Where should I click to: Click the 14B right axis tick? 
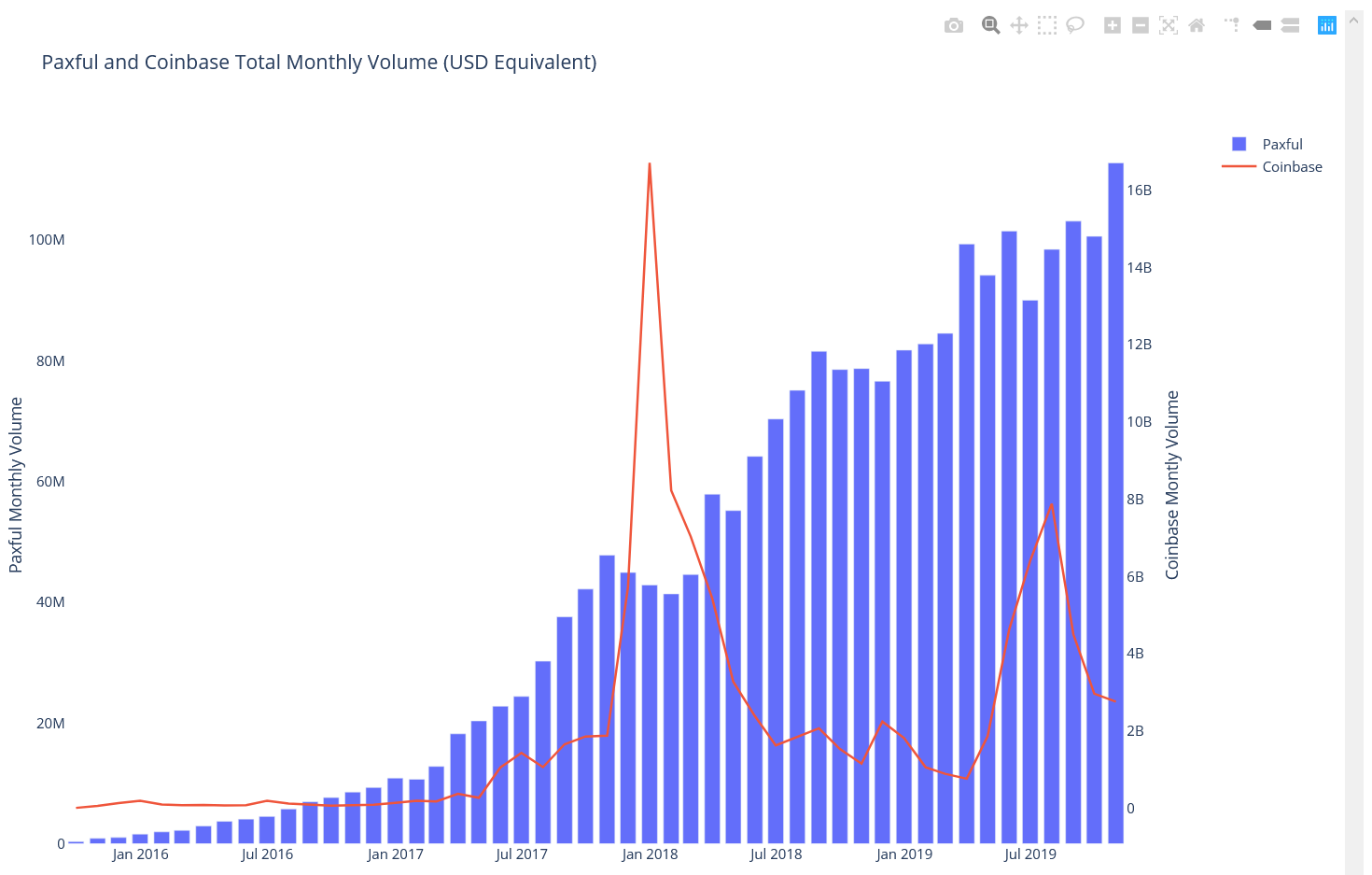click(x=1140, y=268)
